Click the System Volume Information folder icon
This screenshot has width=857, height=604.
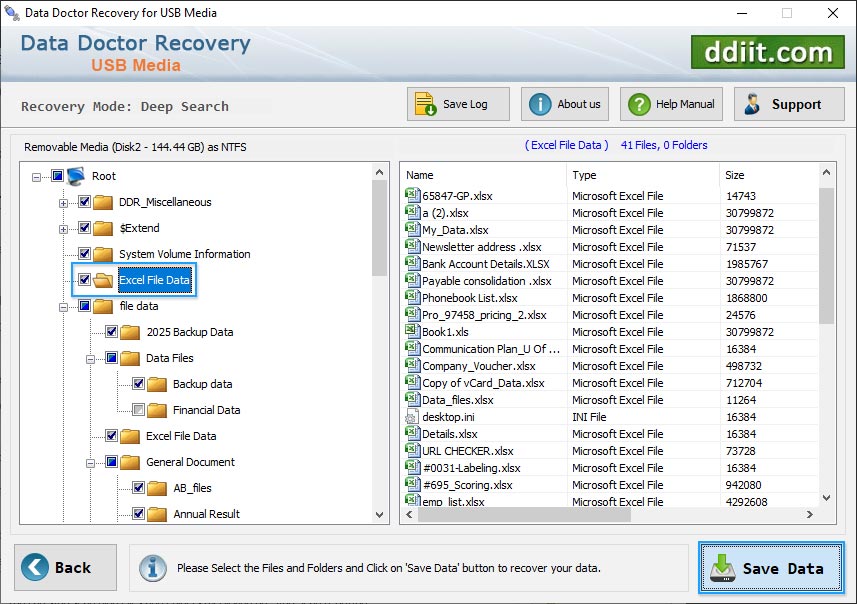tap(103, 255)
